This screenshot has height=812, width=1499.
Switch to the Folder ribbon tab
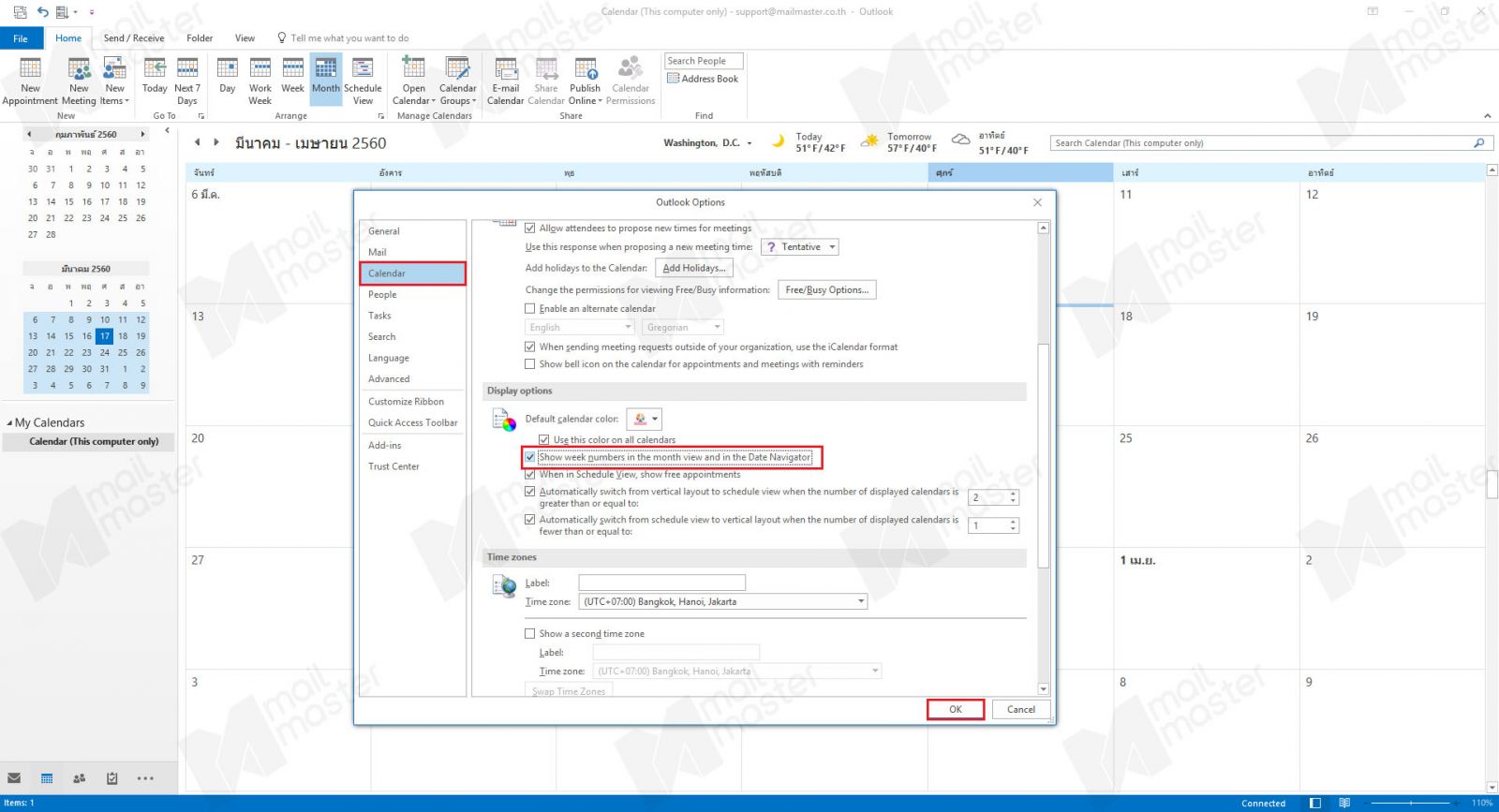point(200,38)
